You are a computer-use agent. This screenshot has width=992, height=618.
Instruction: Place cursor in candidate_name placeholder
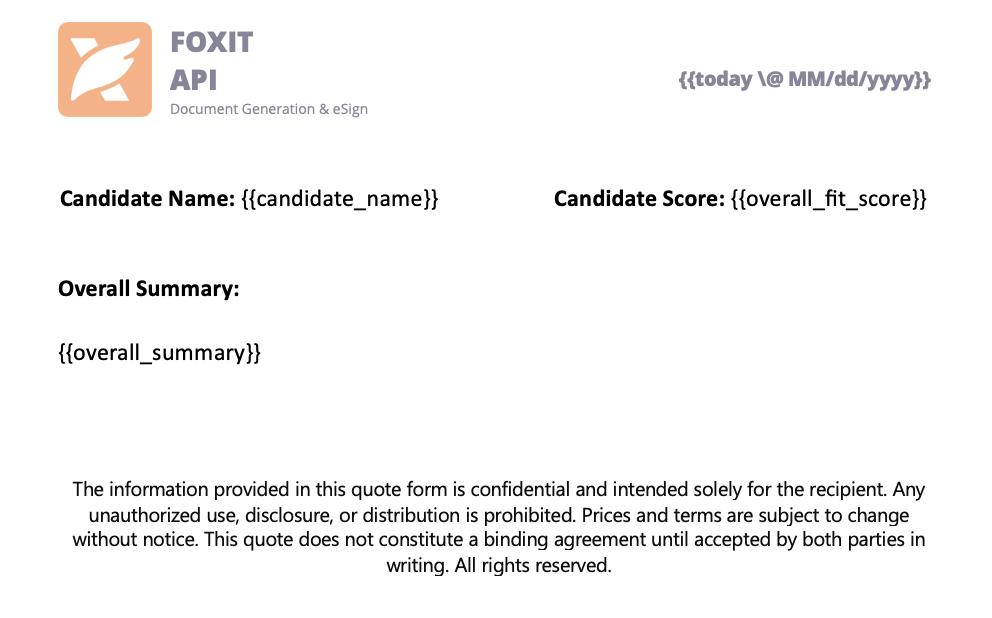click(x=340, y=199)
